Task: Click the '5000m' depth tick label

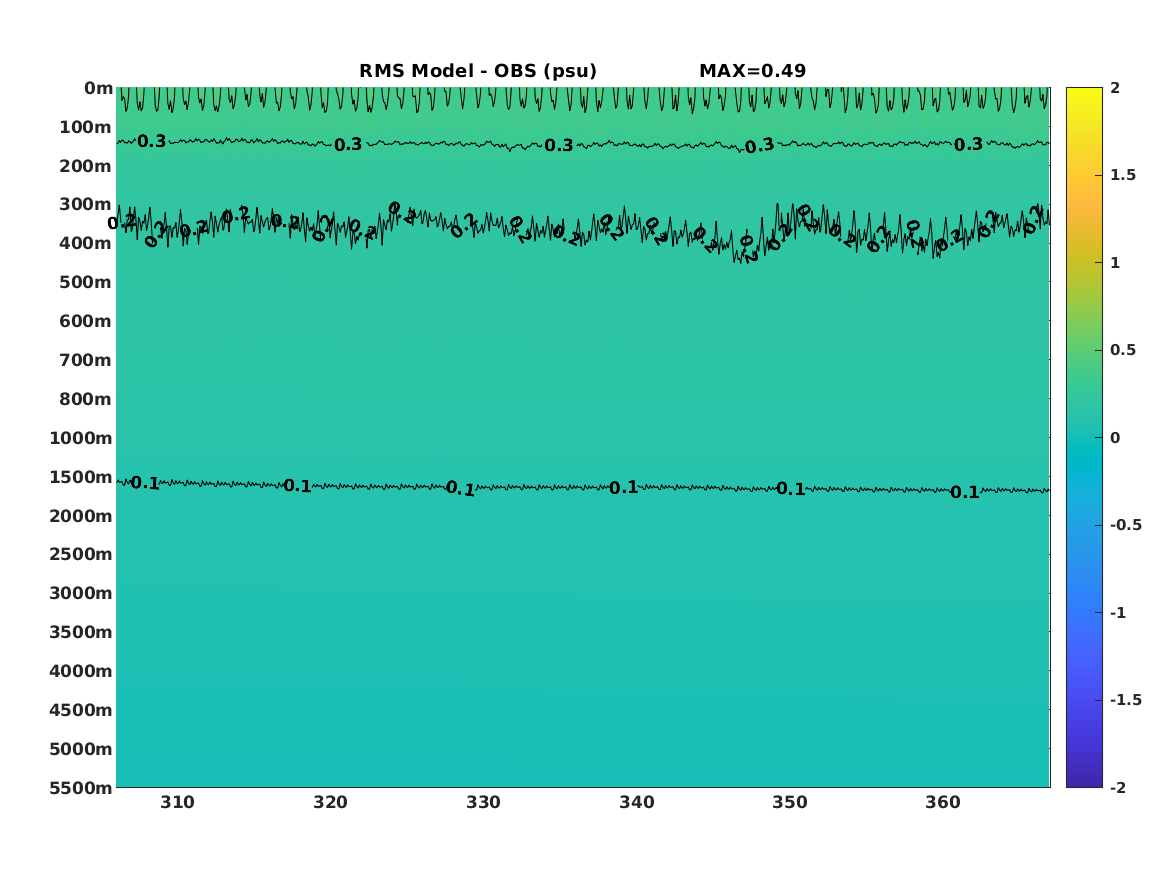Action: pyautogui.click(x=80, y=749)
